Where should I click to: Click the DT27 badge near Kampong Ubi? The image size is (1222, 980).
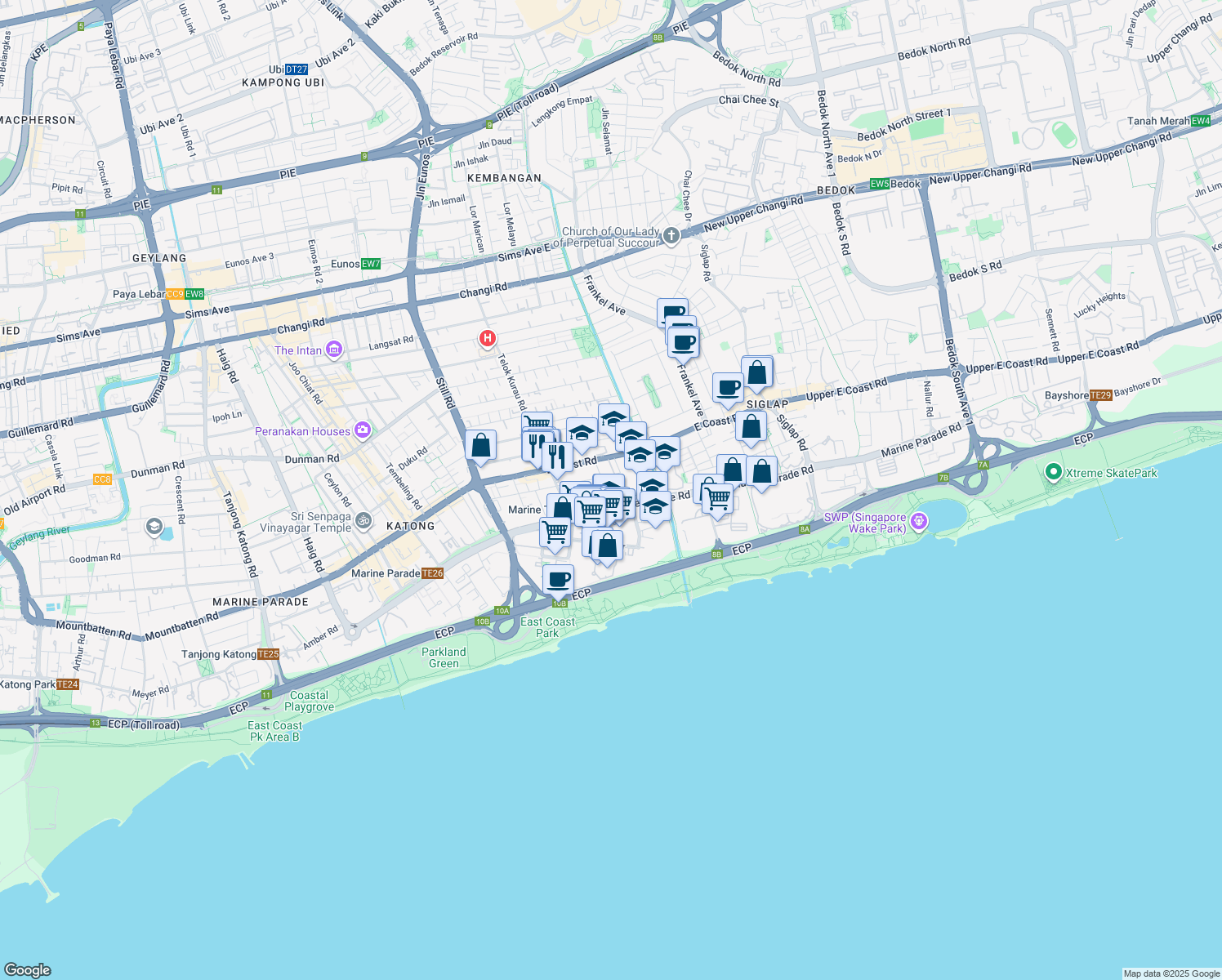pos(297,69)
